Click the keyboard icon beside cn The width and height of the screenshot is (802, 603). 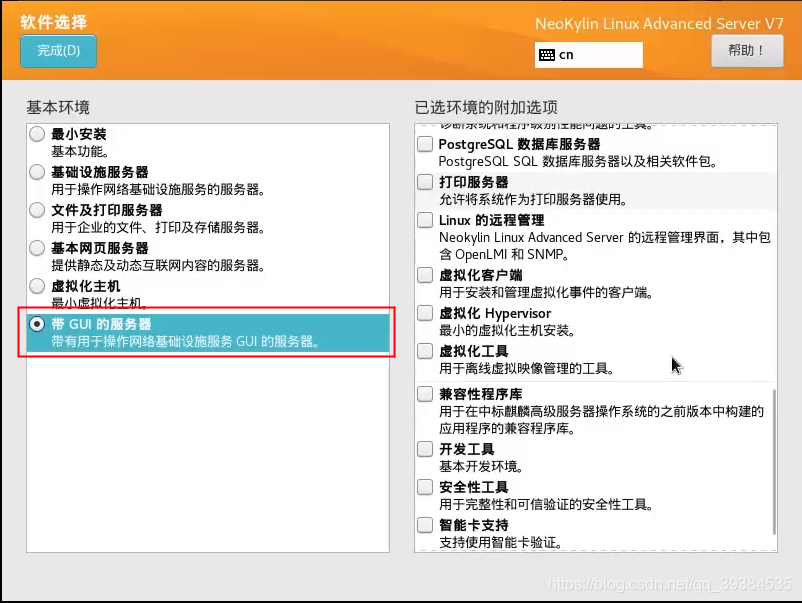(547, 55)
